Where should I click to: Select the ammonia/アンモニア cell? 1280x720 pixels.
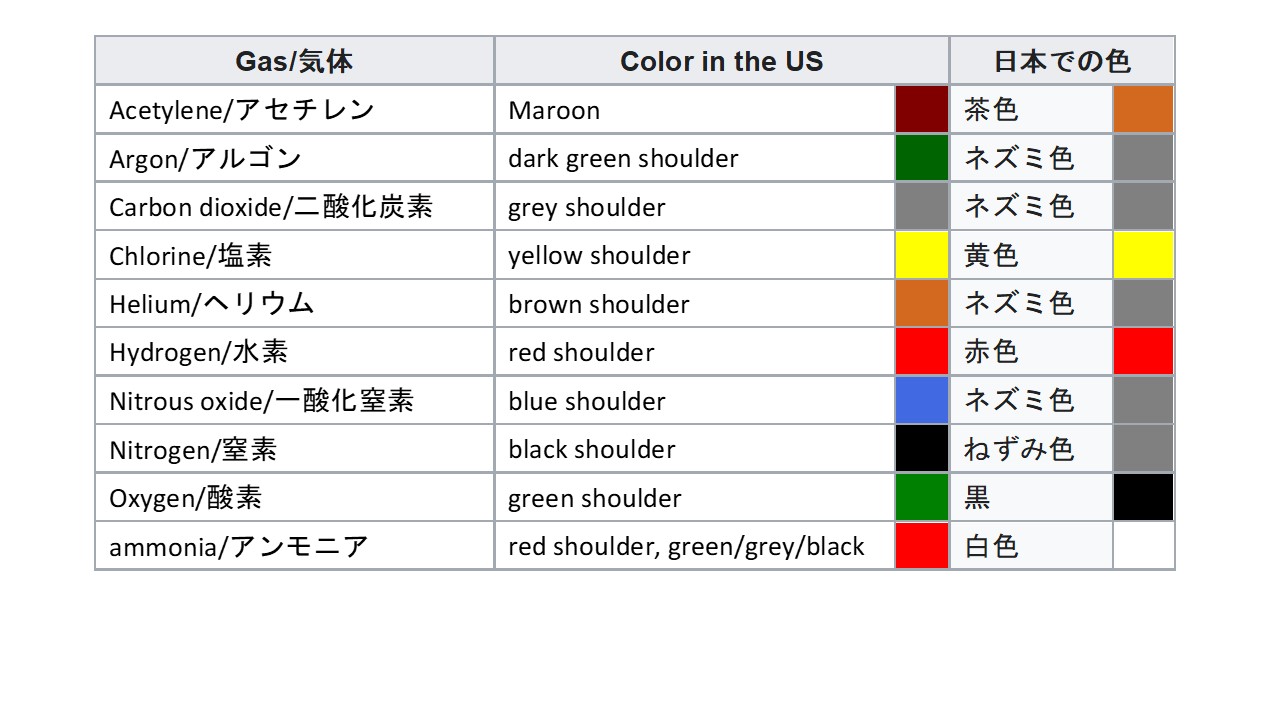coord(294,546)
